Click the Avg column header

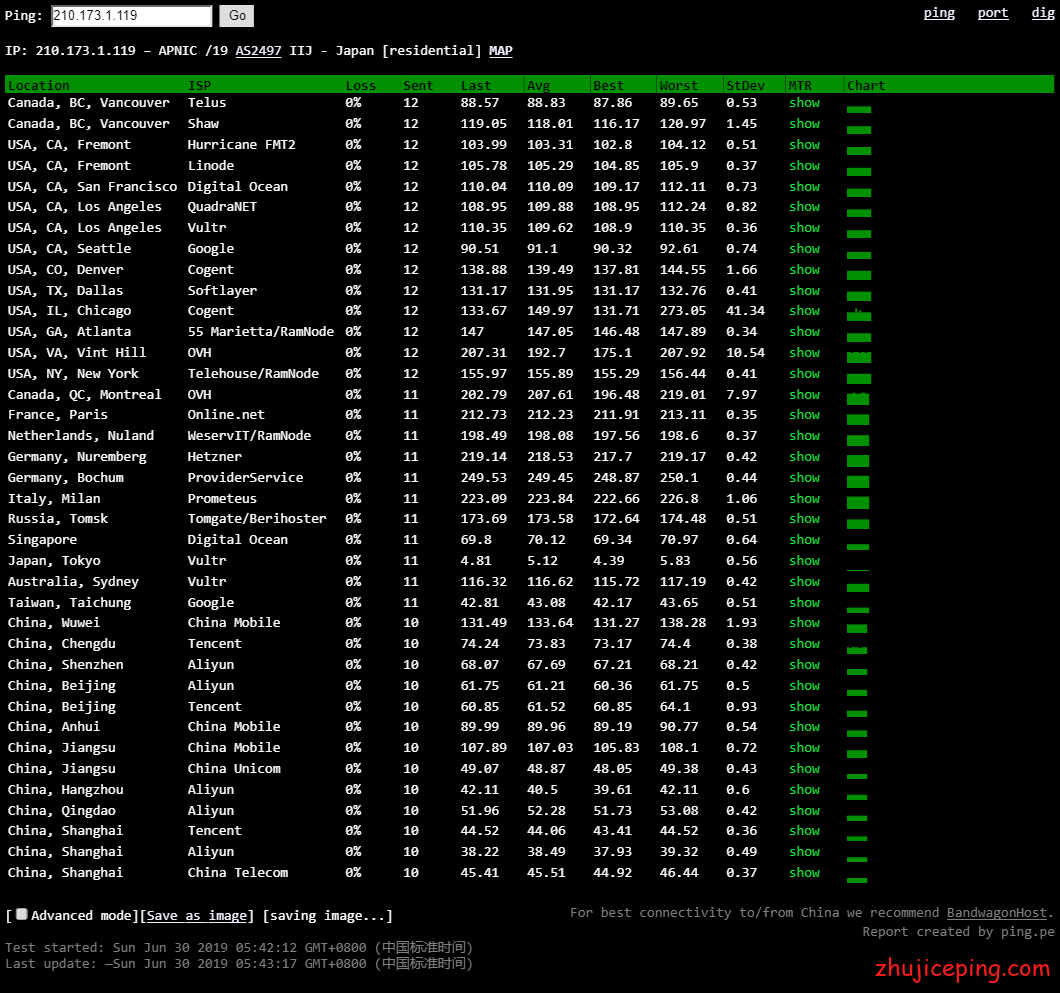pos(539,85)
